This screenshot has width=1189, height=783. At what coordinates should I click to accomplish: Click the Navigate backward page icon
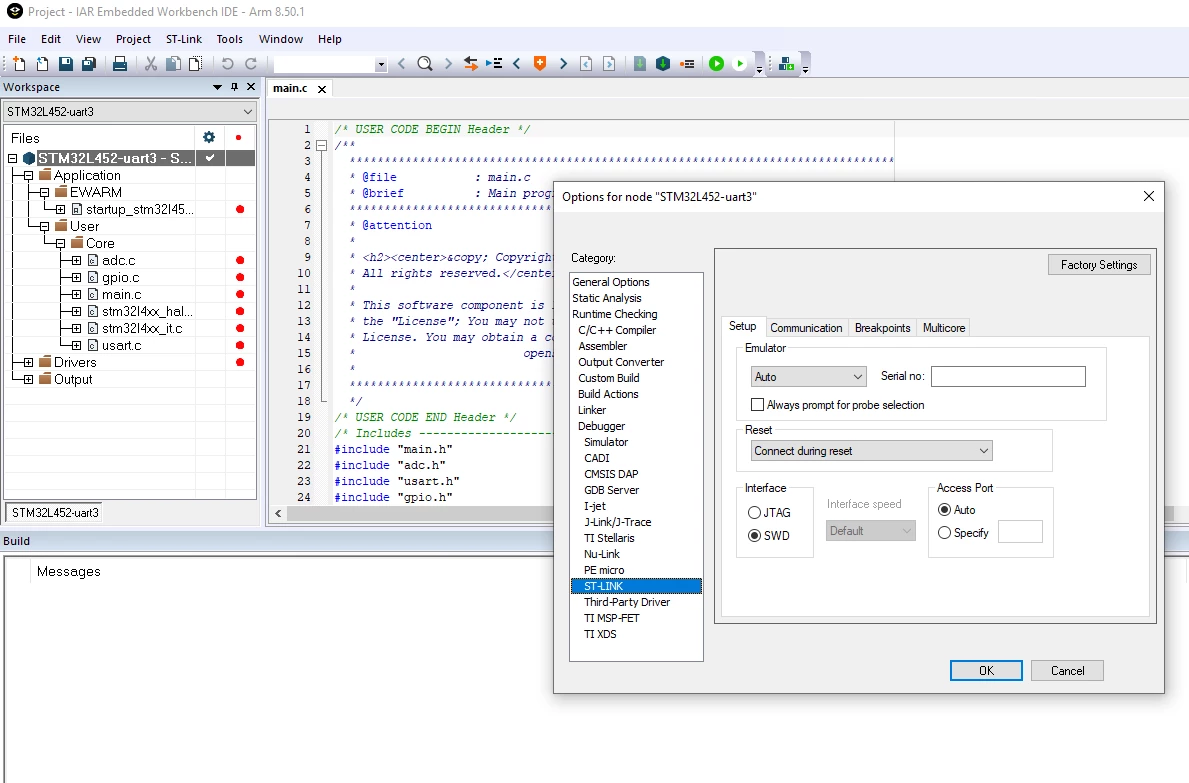coord(586,64)
